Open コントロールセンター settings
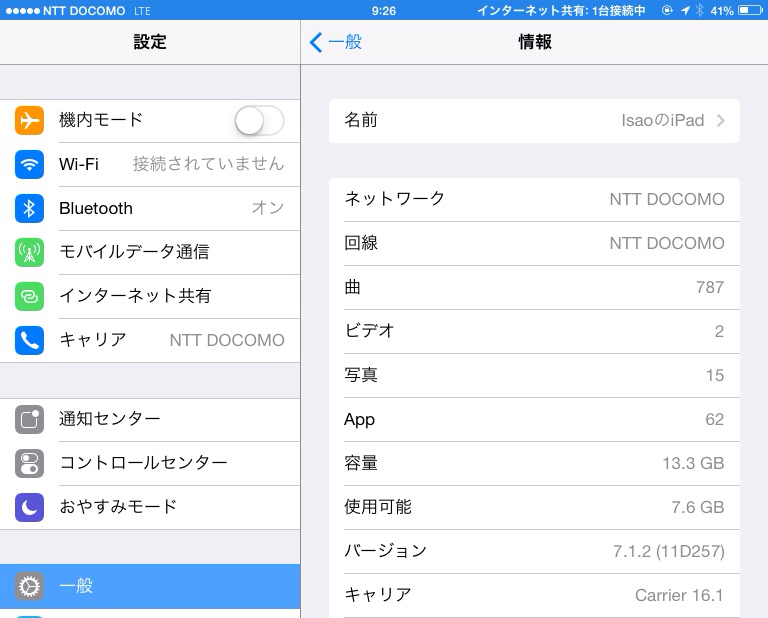Image resolution: width=768 pixels, height=618 pixels. [x=150, y=464]
